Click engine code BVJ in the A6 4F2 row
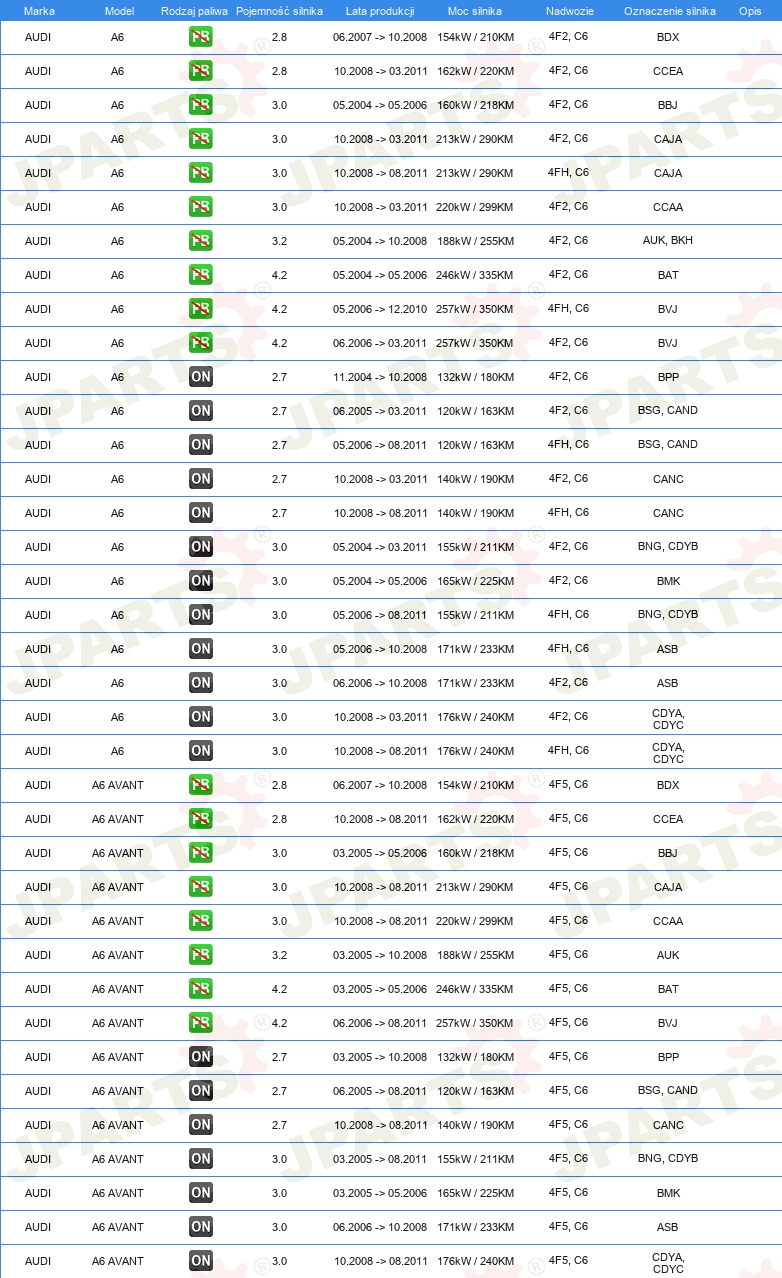The width and height of the screenshot is (782, 1278). tap(668, 343)
